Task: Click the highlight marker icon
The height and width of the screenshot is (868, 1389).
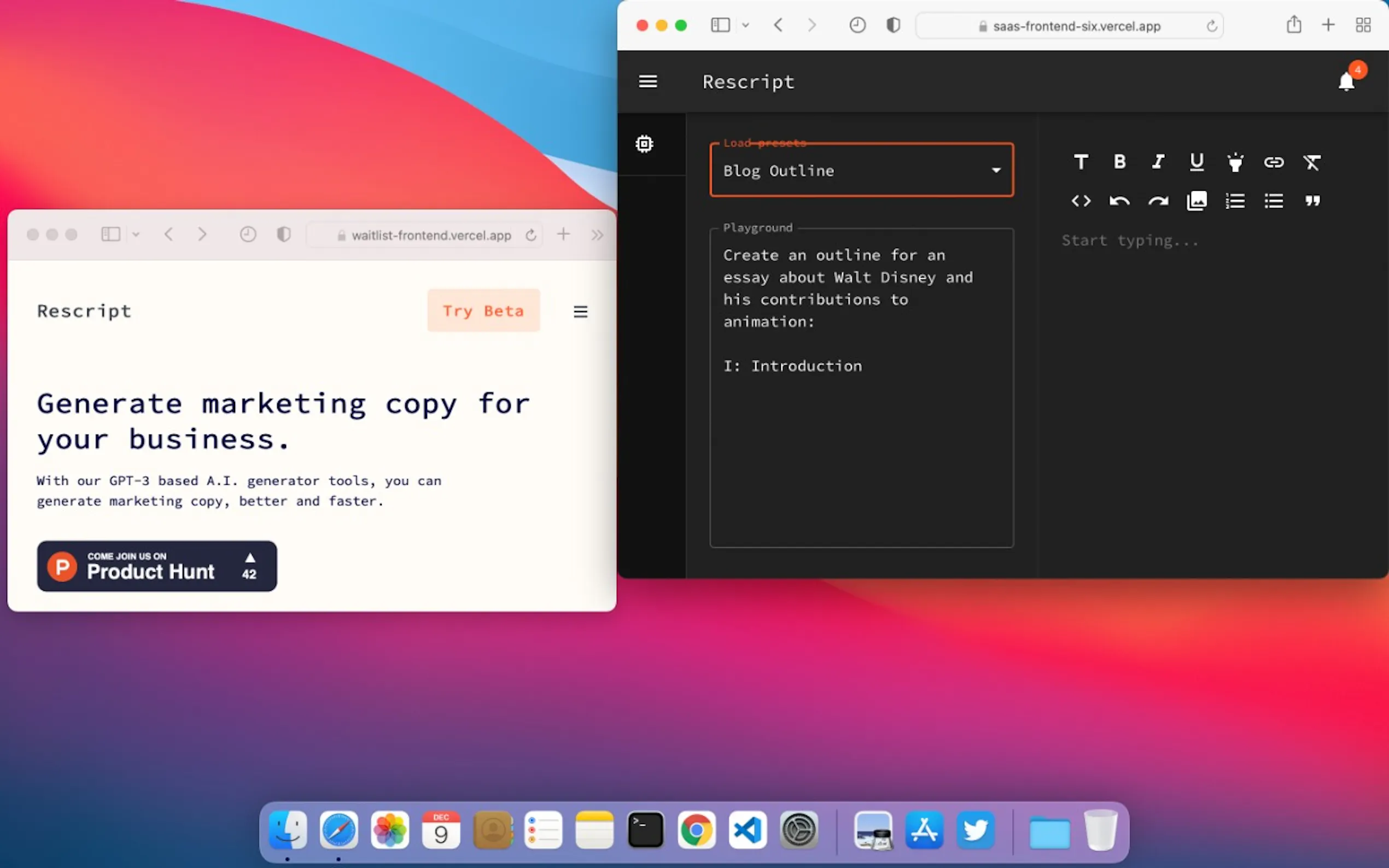Action: [x=1235, y=162]
